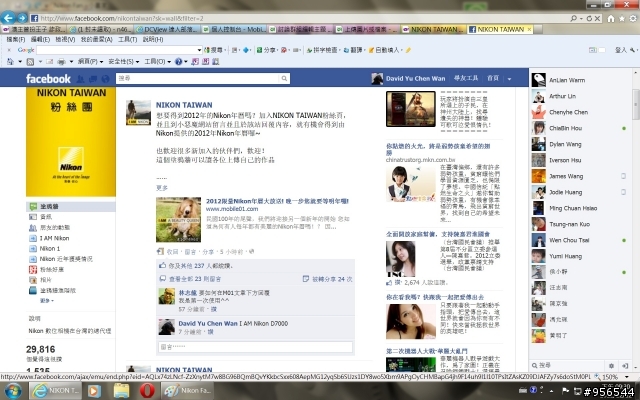This screenshot has width=640, height=400.
Task: Open help icon in command bar
Action: click(178, 62)
